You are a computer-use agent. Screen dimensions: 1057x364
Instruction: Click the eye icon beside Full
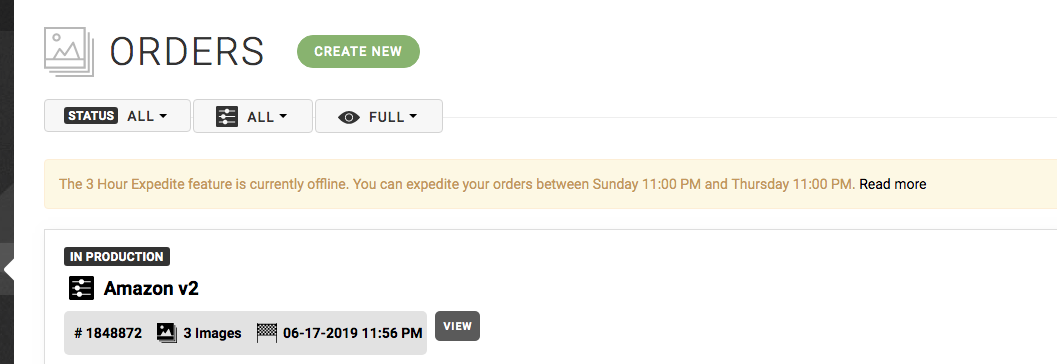coord(349,117)
